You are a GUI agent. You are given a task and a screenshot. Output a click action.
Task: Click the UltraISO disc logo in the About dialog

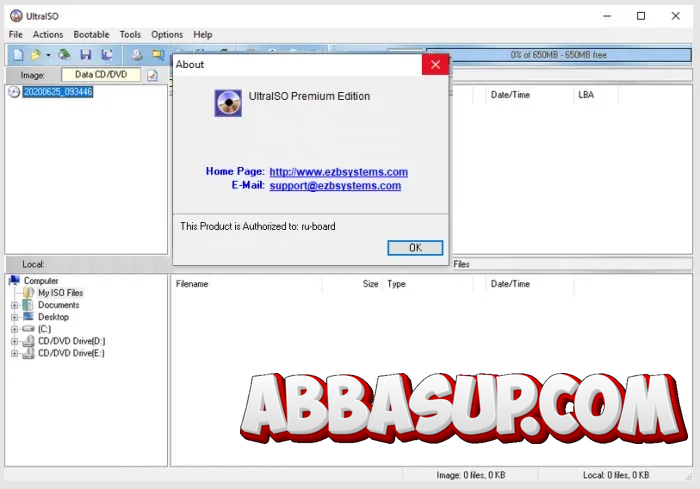click(x=228, y=103)
